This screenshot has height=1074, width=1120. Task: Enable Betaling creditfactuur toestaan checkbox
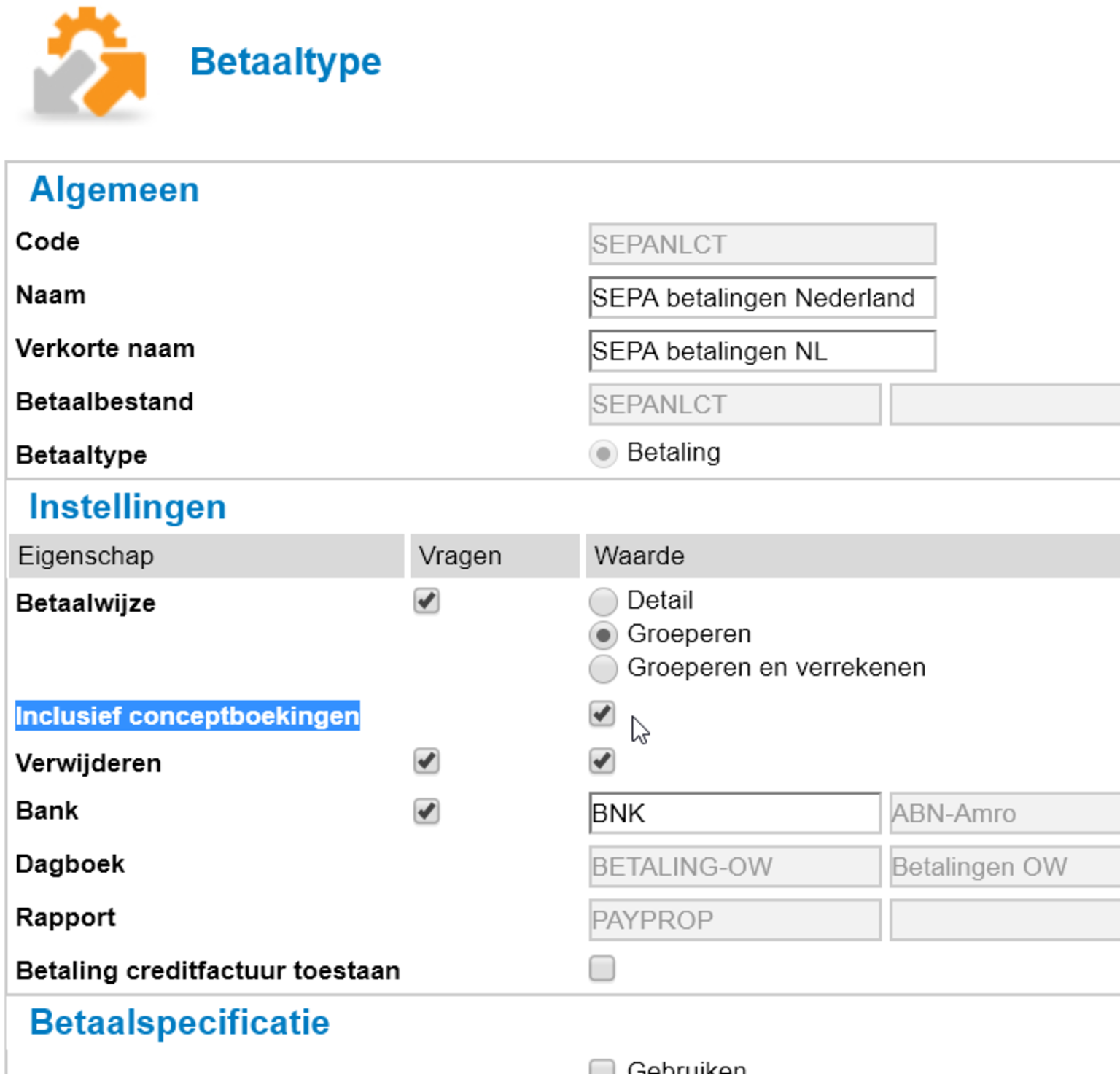602,969
